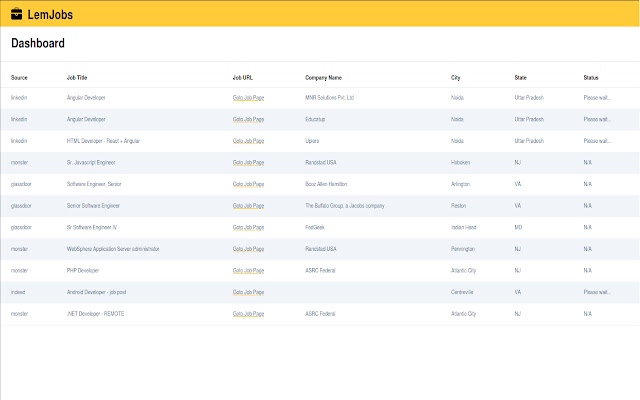This screenshot has width=640, height=400.
Task: Select 'Pennington' city cell
Action: (463, 249)
